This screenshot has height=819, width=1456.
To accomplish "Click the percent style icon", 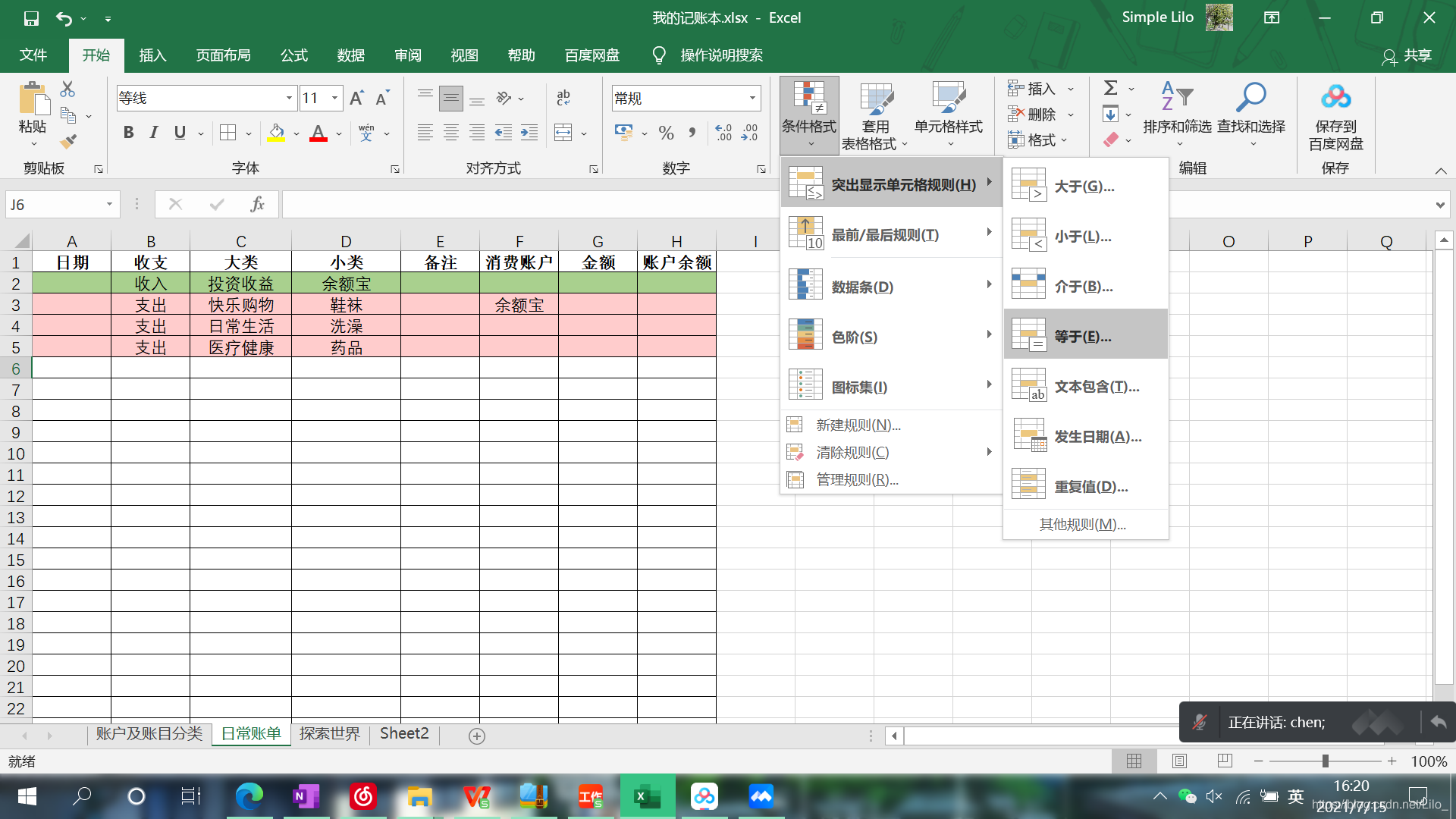I will point(666,133).
